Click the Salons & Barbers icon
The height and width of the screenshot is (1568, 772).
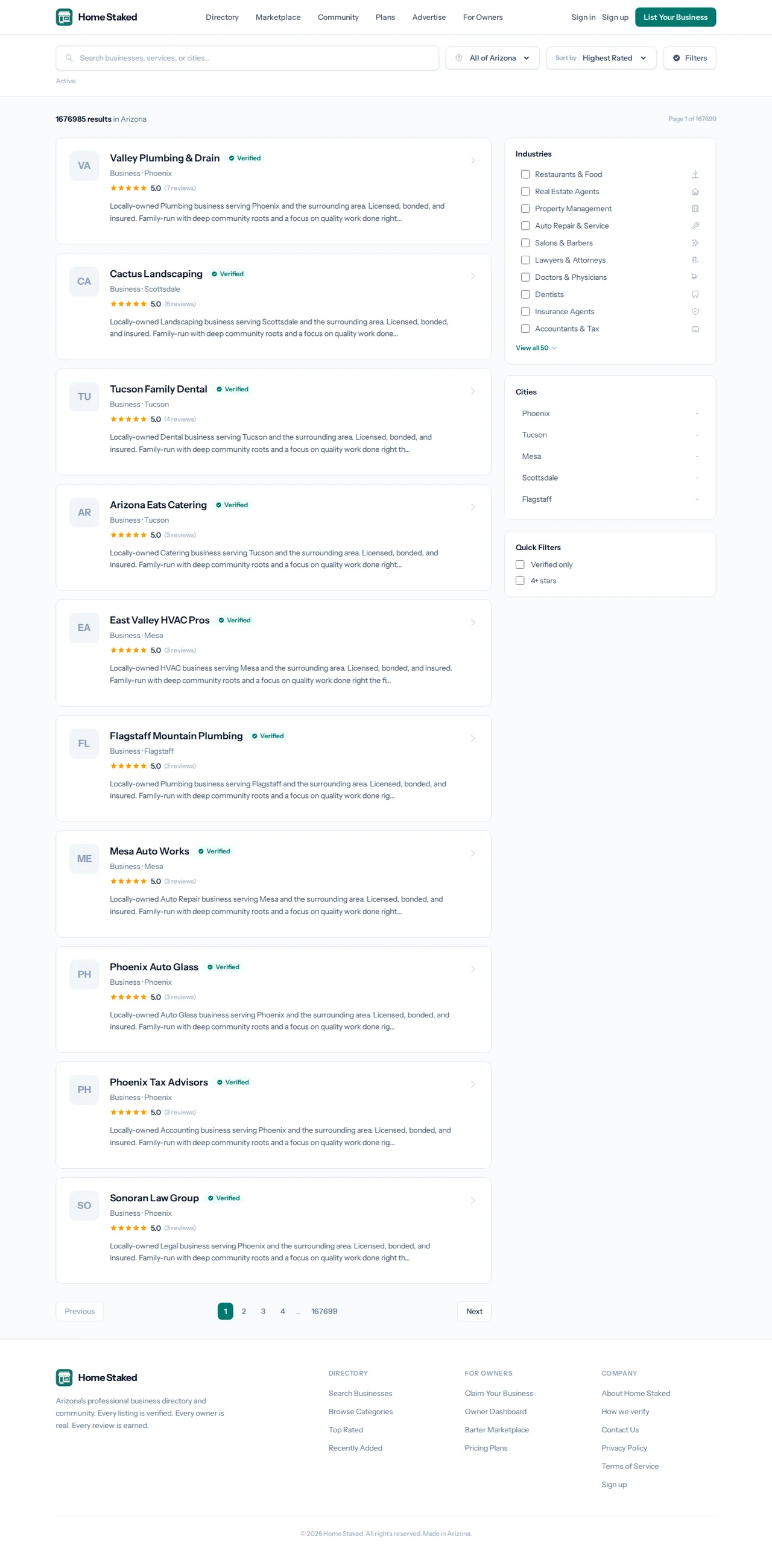tap(695, 243)
